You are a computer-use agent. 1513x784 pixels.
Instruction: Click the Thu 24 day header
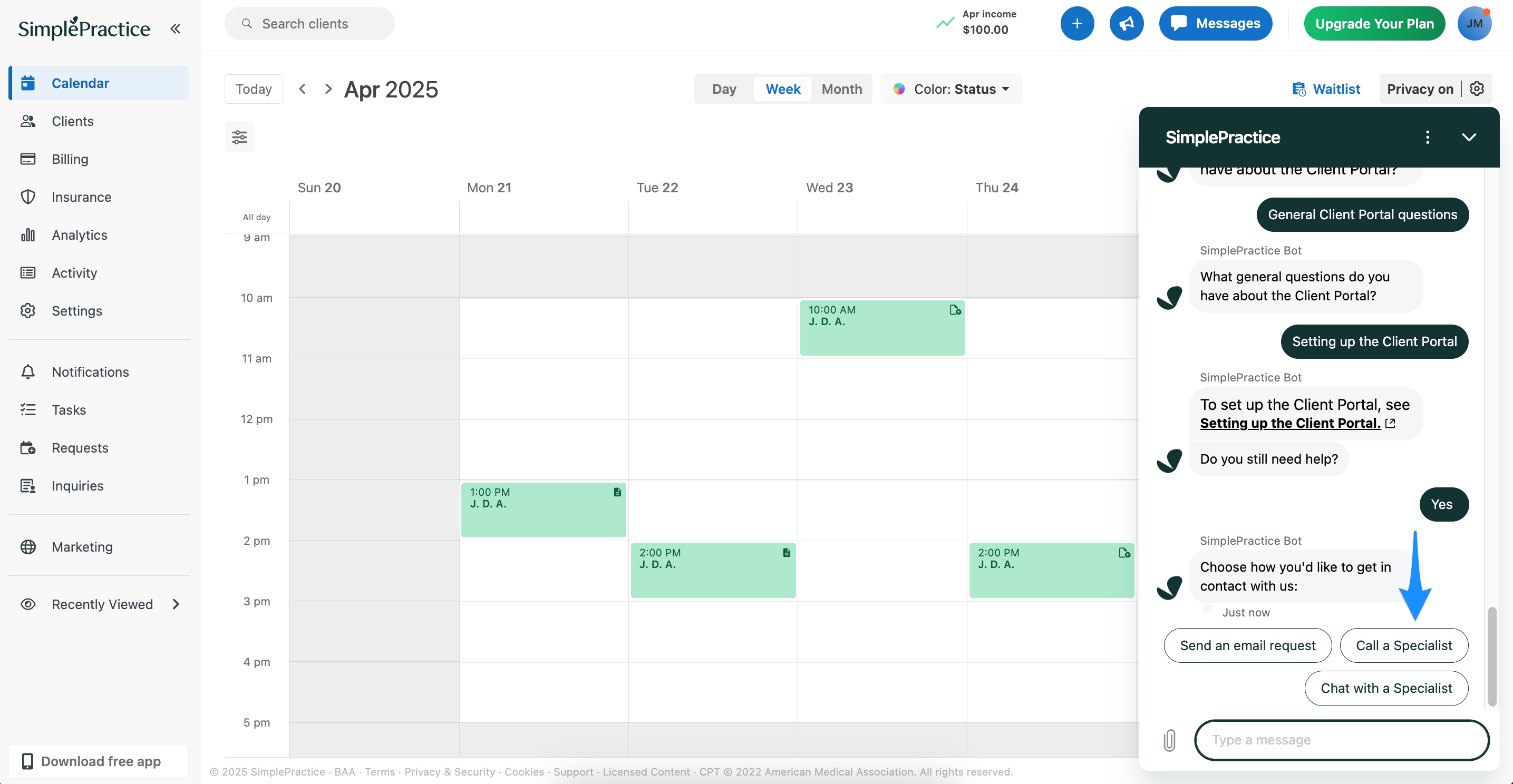997,187
